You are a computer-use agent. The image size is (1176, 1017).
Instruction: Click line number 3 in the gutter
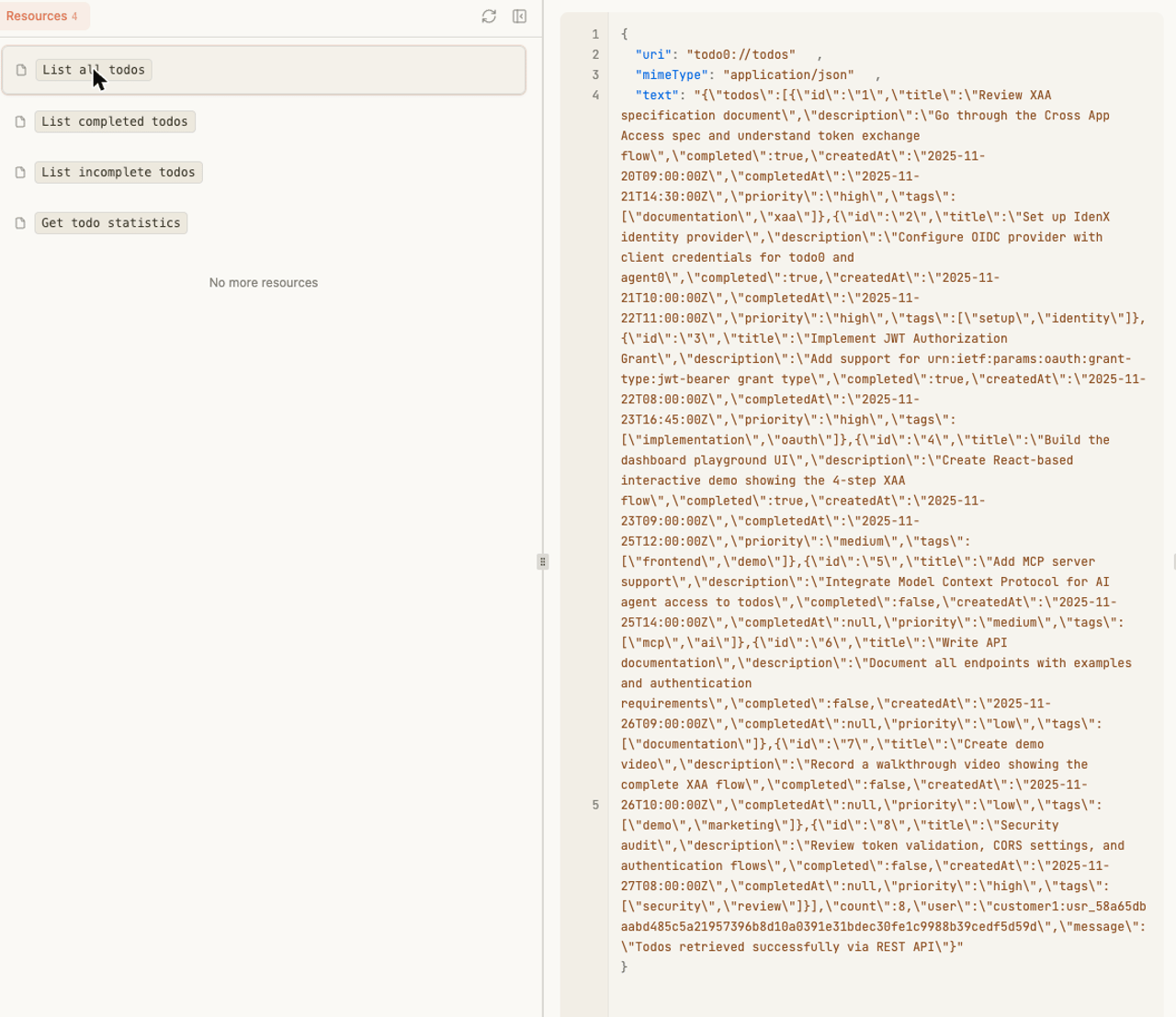click(x=595, y=74)
